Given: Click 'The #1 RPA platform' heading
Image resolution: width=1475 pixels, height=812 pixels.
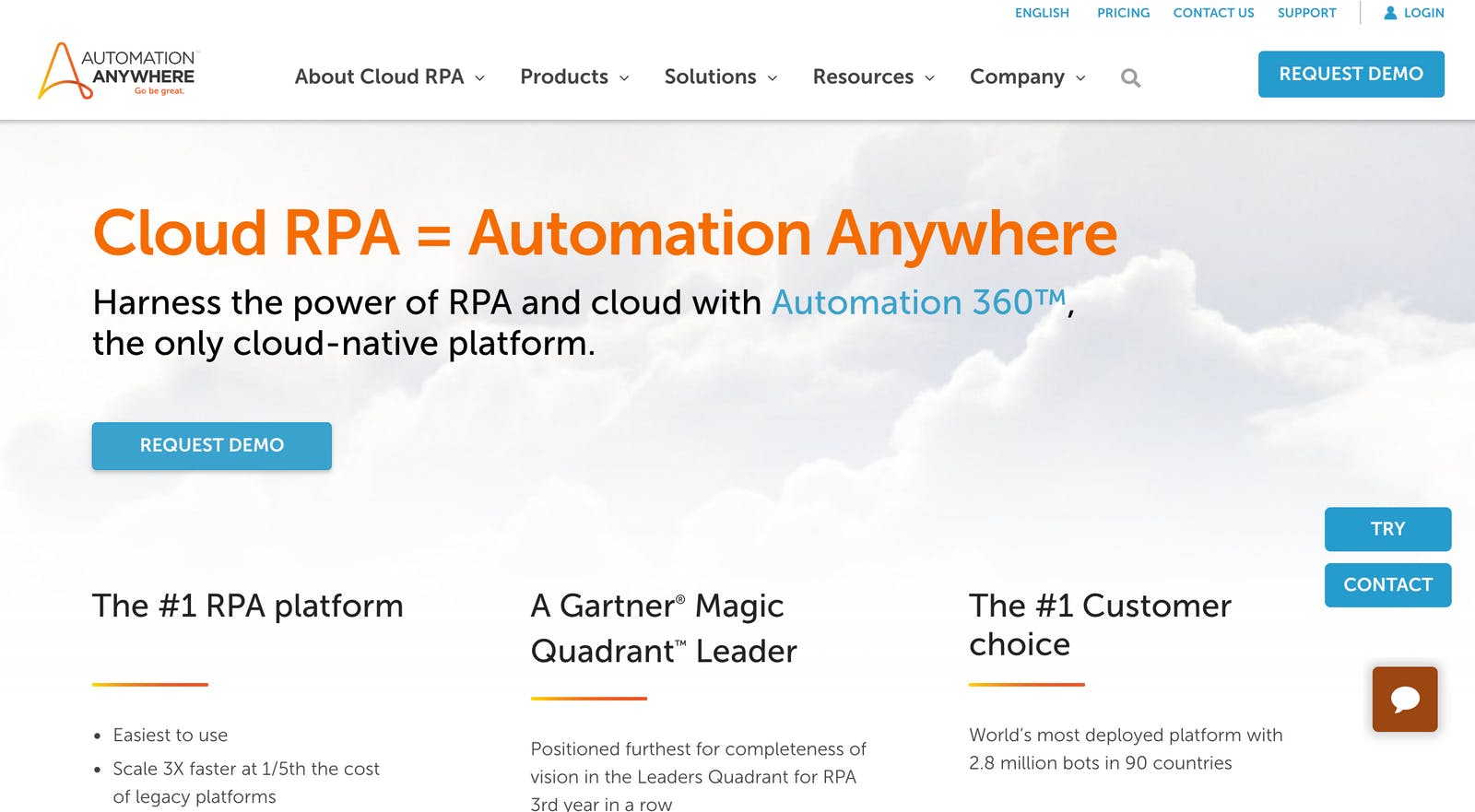Looking at the screenshot, I should pyautogui.click(x=248, y=606).
